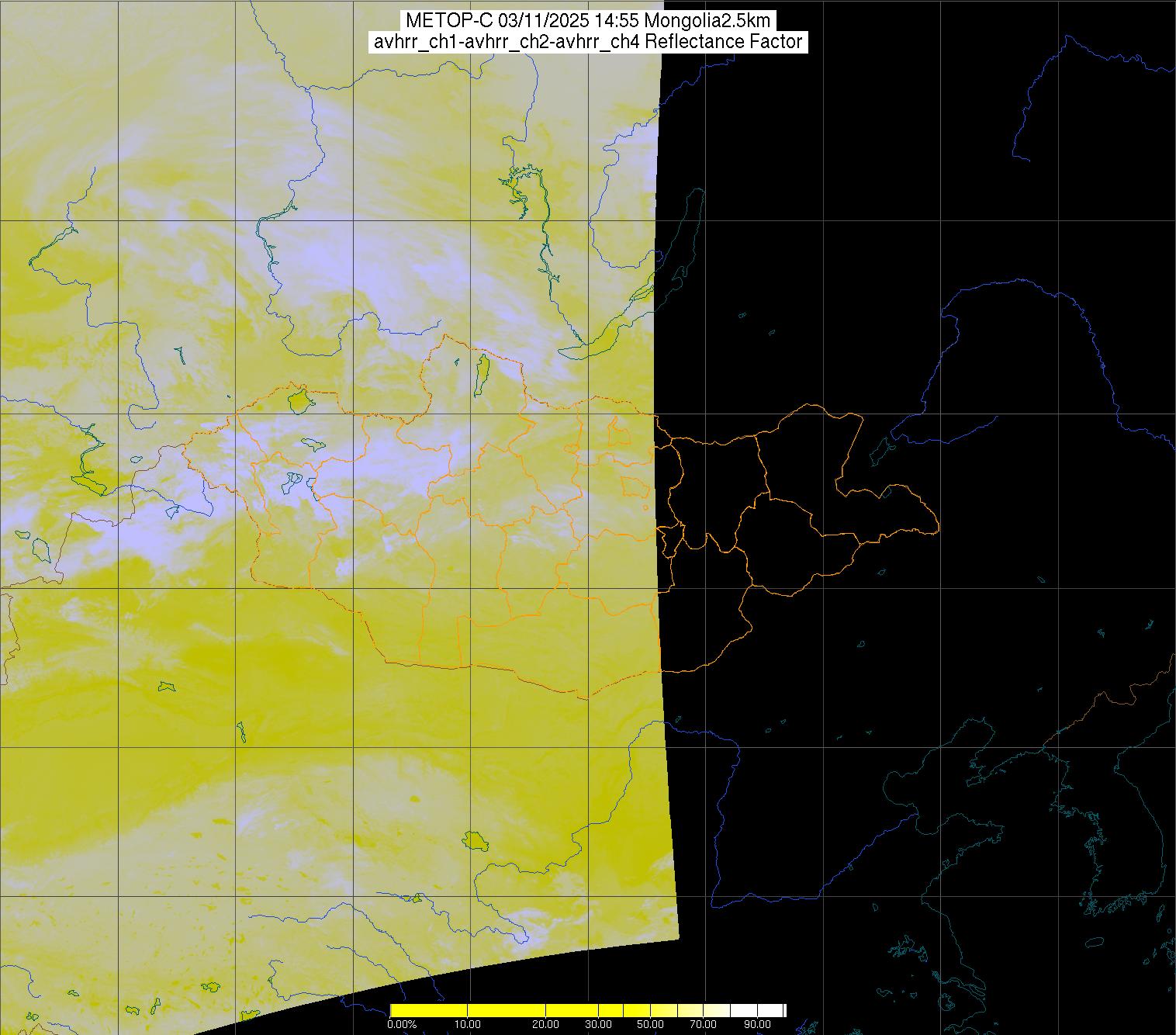Click the Uvs Lake outline in northwestern Mongolia
The width and height of the screenshot is (1176, 1035).
click(x=298, y=400)
